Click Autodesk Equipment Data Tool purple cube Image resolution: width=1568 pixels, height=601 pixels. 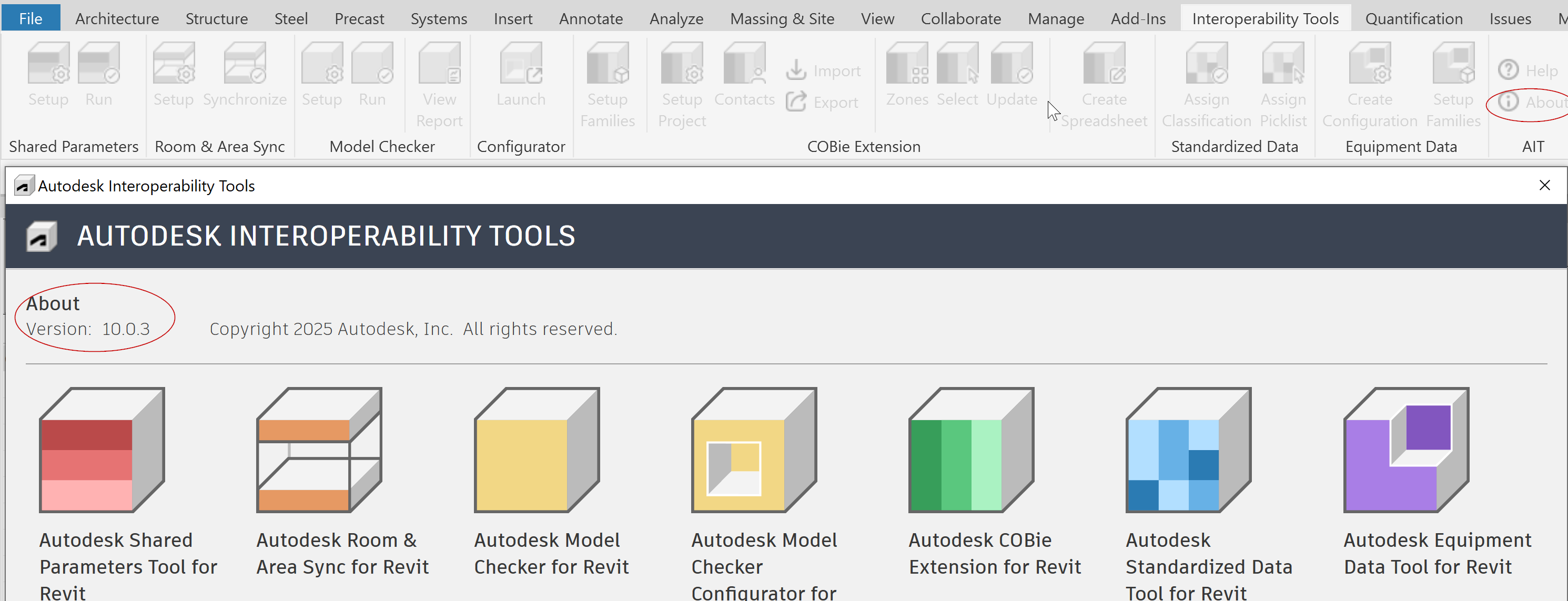[1405, 450]
